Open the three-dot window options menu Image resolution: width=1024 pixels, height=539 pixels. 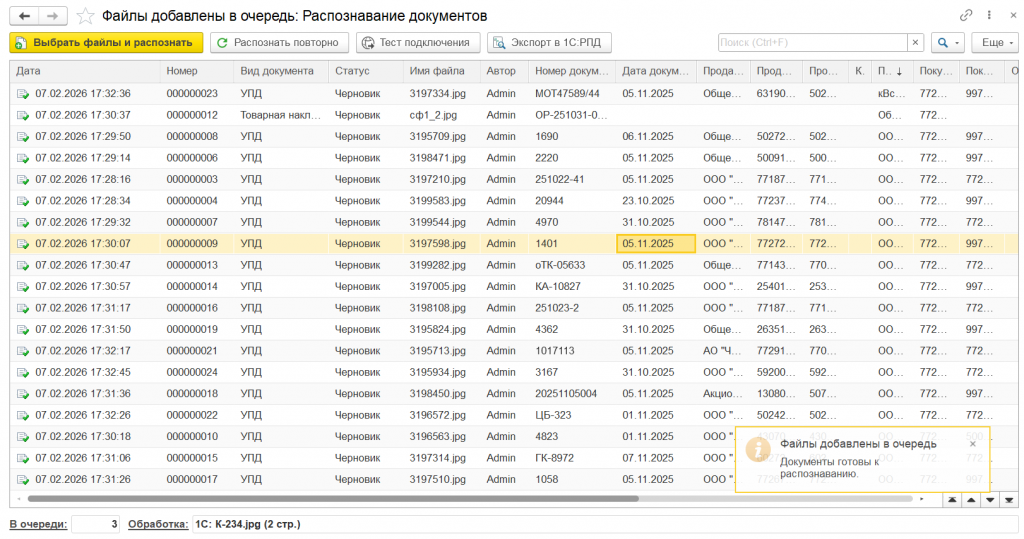click(x=989, y=16)
